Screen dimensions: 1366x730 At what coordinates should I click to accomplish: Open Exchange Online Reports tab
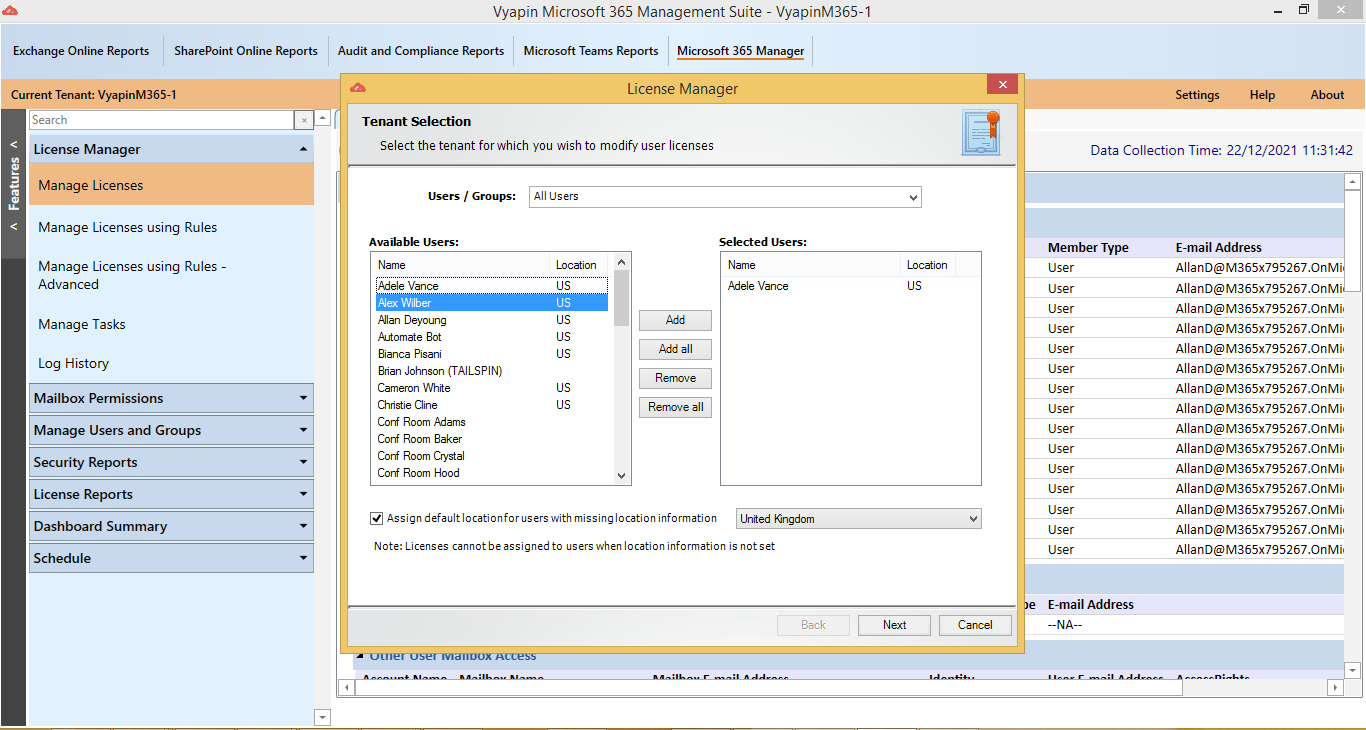click(81, 51)
